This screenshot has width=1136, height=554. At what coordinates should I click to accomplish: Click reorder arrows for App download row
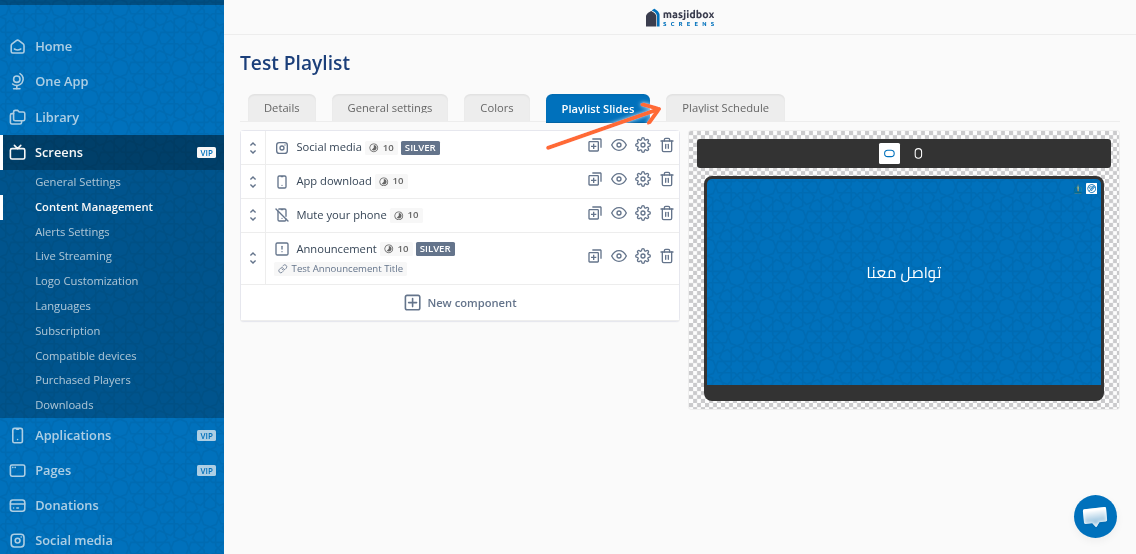point(253,181)
